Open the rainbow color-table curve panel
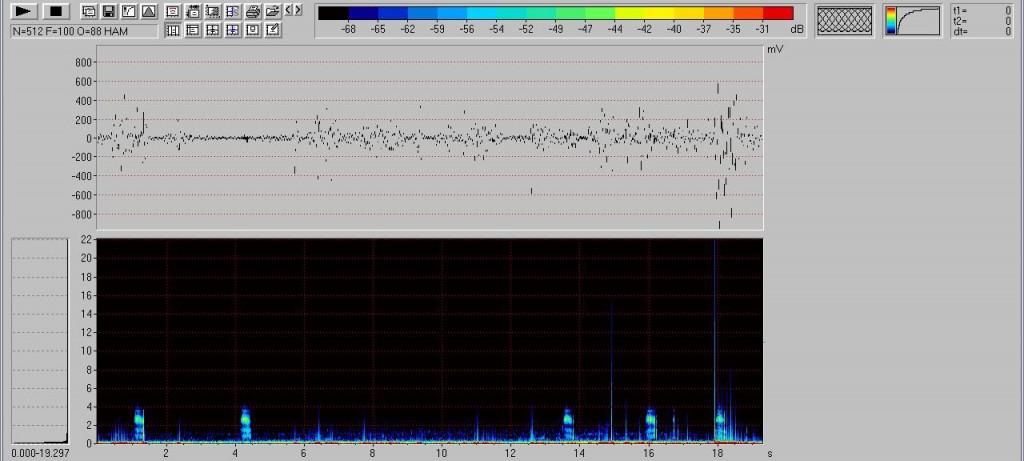Image resolution: width=1024 pixels, height=461 pixels. point(913,20)
